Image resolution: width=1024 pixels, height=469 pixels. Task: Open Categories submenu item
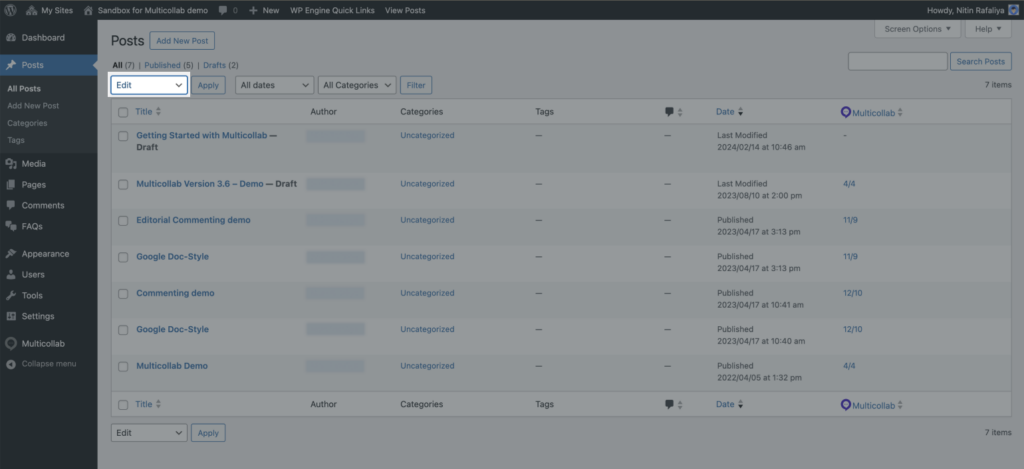pos(27,123)
